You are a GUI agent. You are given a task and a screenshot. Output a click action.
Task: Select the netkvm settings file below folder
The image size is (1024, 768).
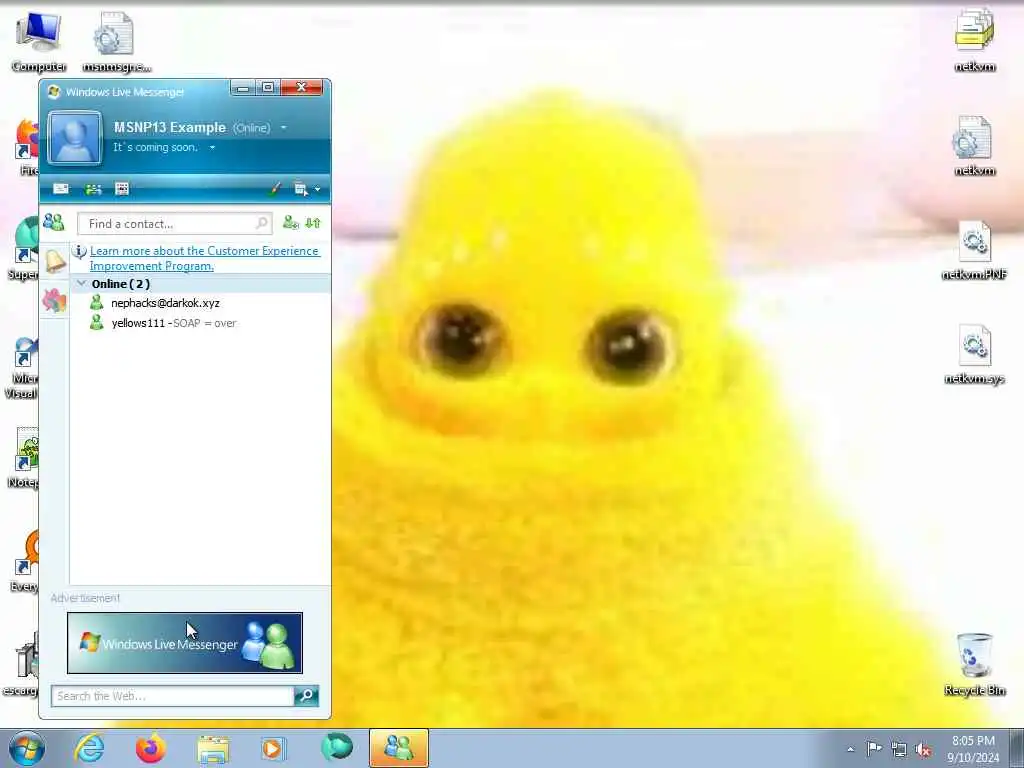[x=974, y=146]
